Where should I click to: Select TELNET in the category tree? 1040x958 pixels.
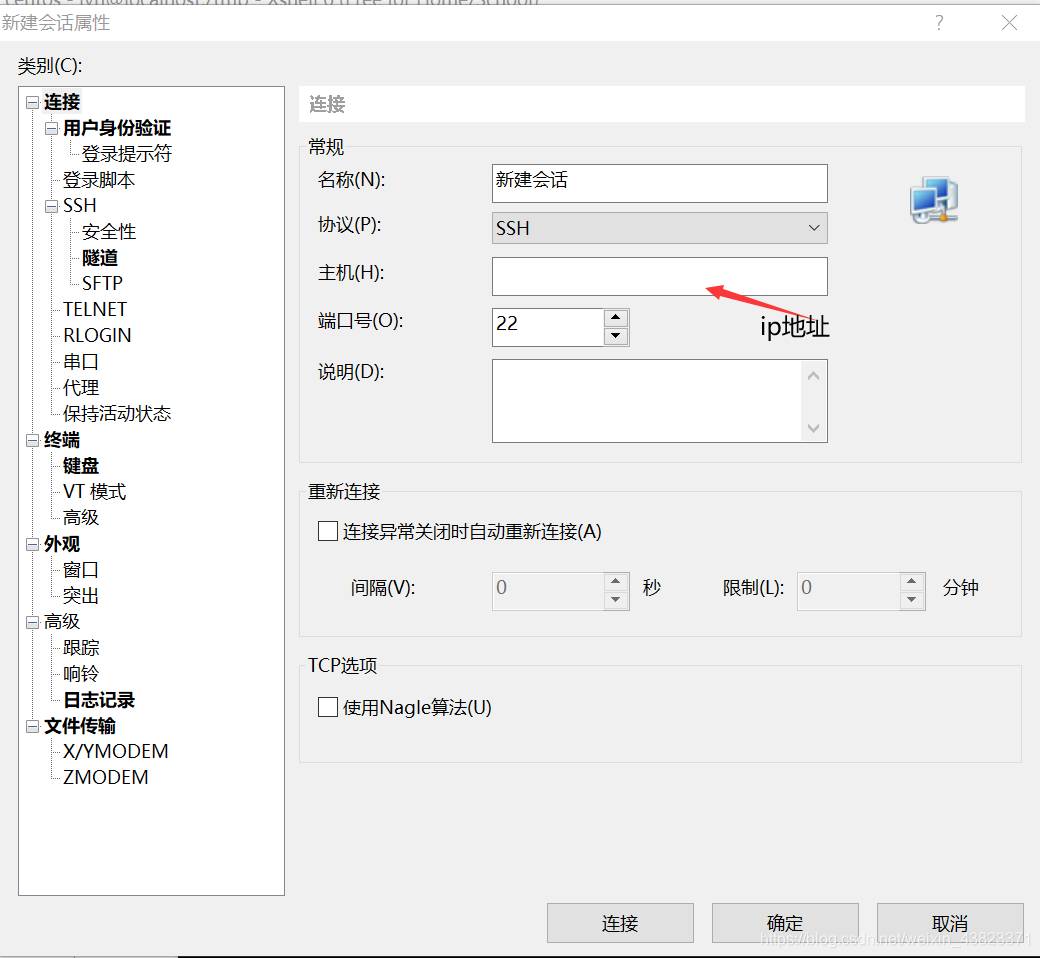(95, 309)
